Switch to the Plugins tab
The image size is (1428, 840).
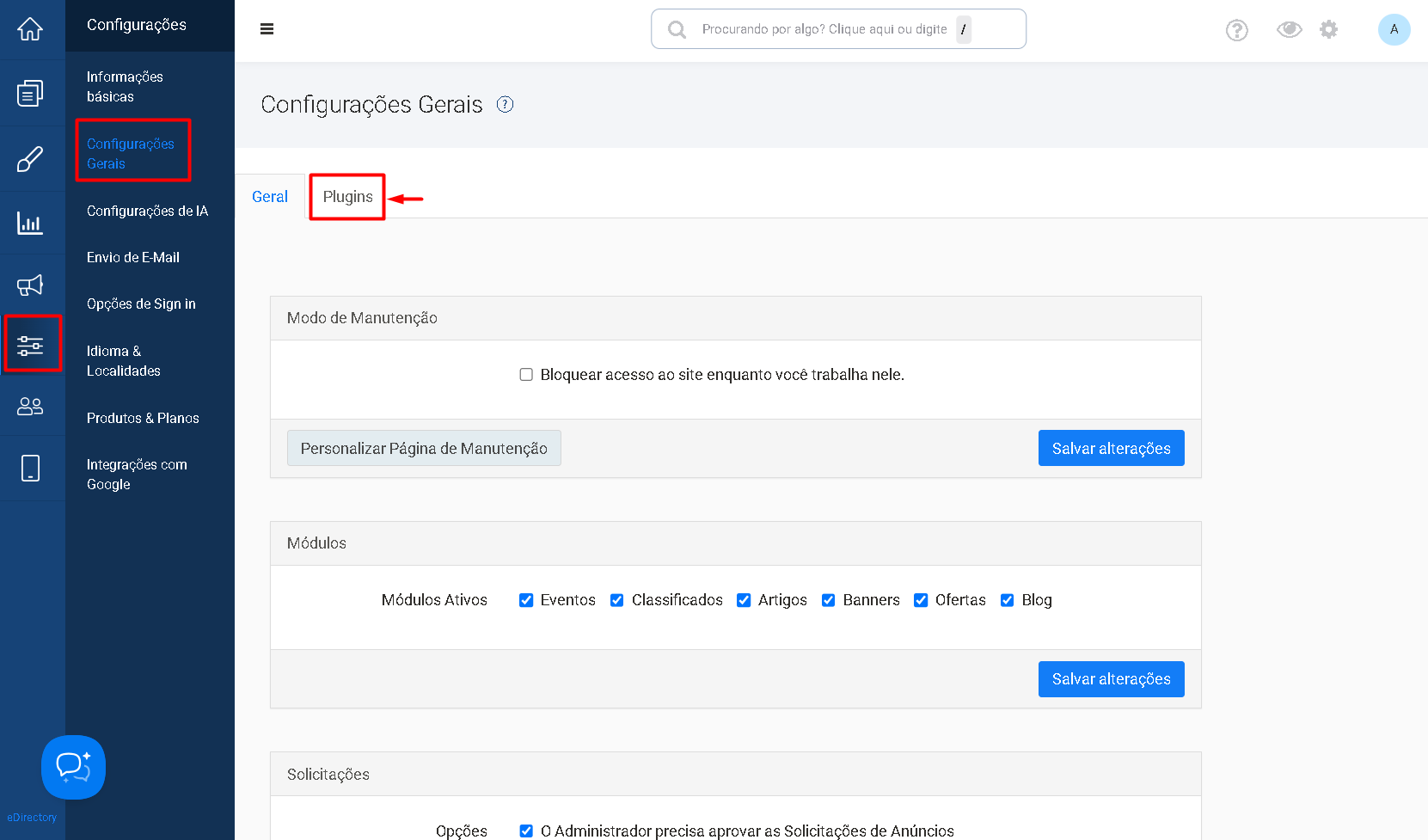click(347, 197)
